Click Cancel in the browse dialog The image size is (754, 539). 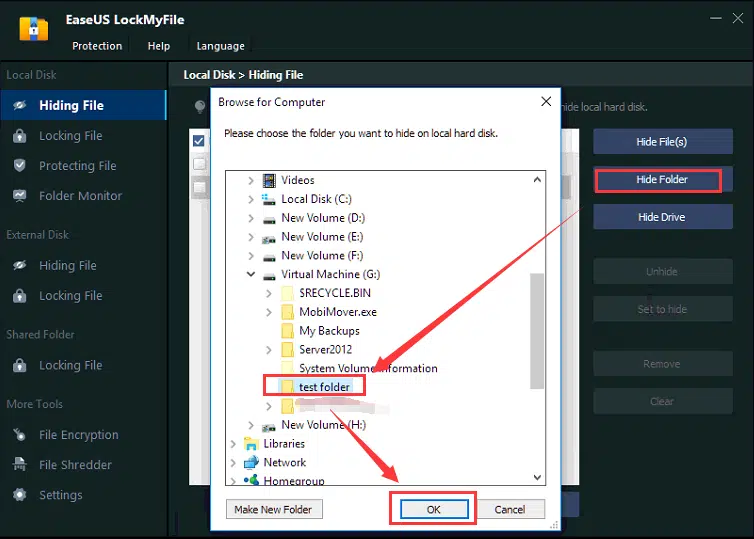(510, 509)
